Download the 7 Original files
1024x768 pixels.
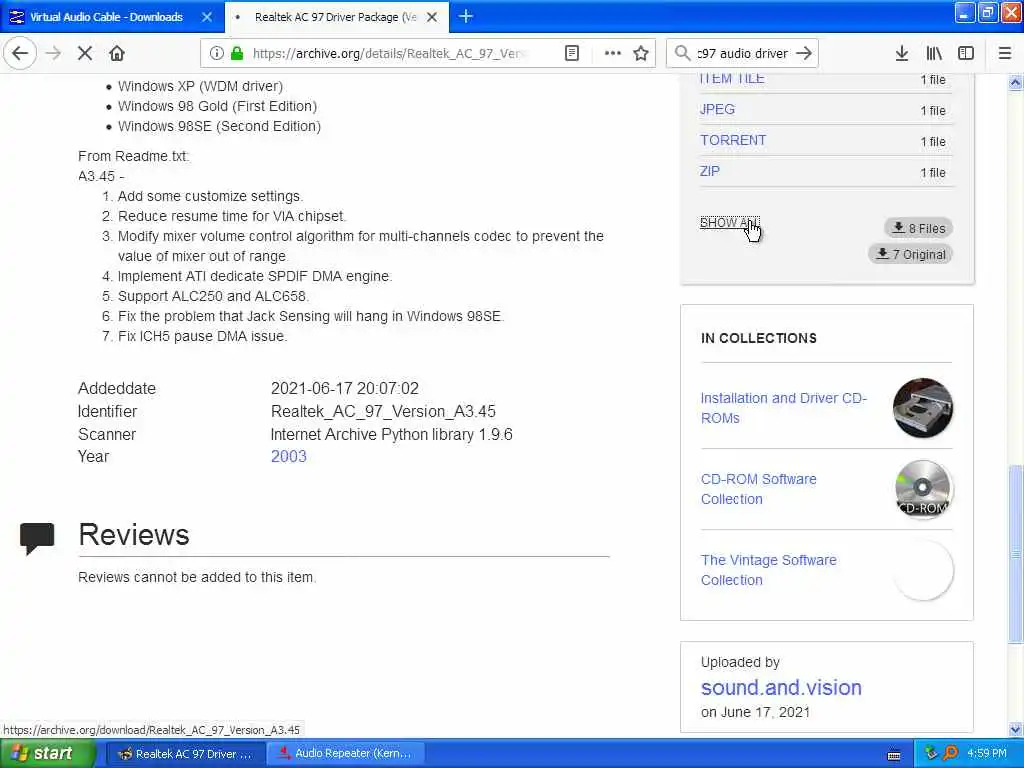pyautogui.click(x=910, y=254)
